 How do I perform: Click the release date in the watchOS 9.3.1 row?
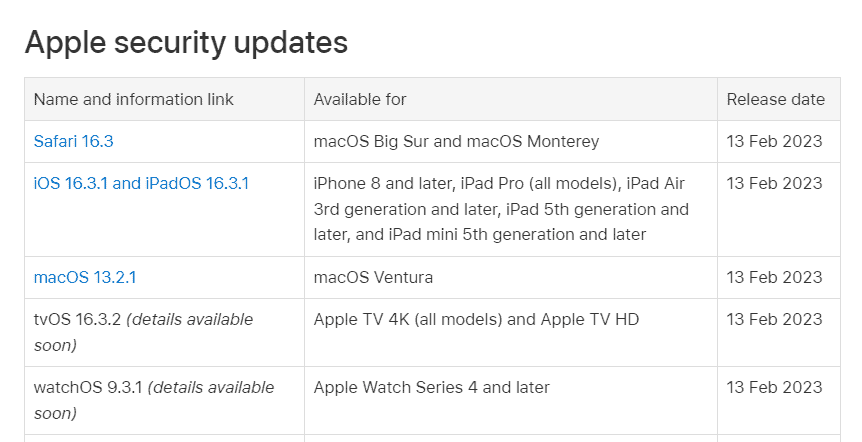click(774, 388)
